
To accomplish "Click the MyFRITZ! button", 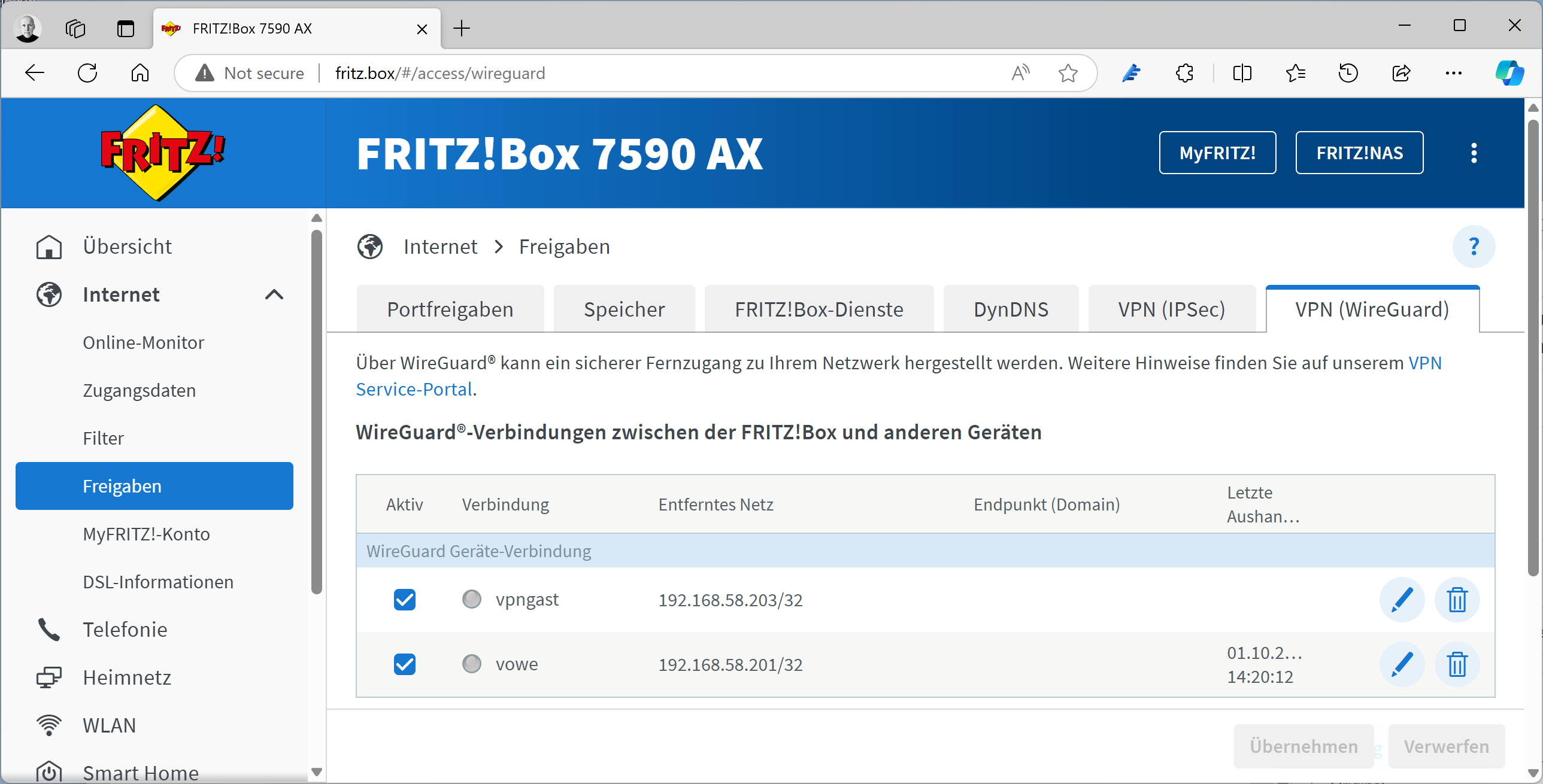I will 1217,153.
